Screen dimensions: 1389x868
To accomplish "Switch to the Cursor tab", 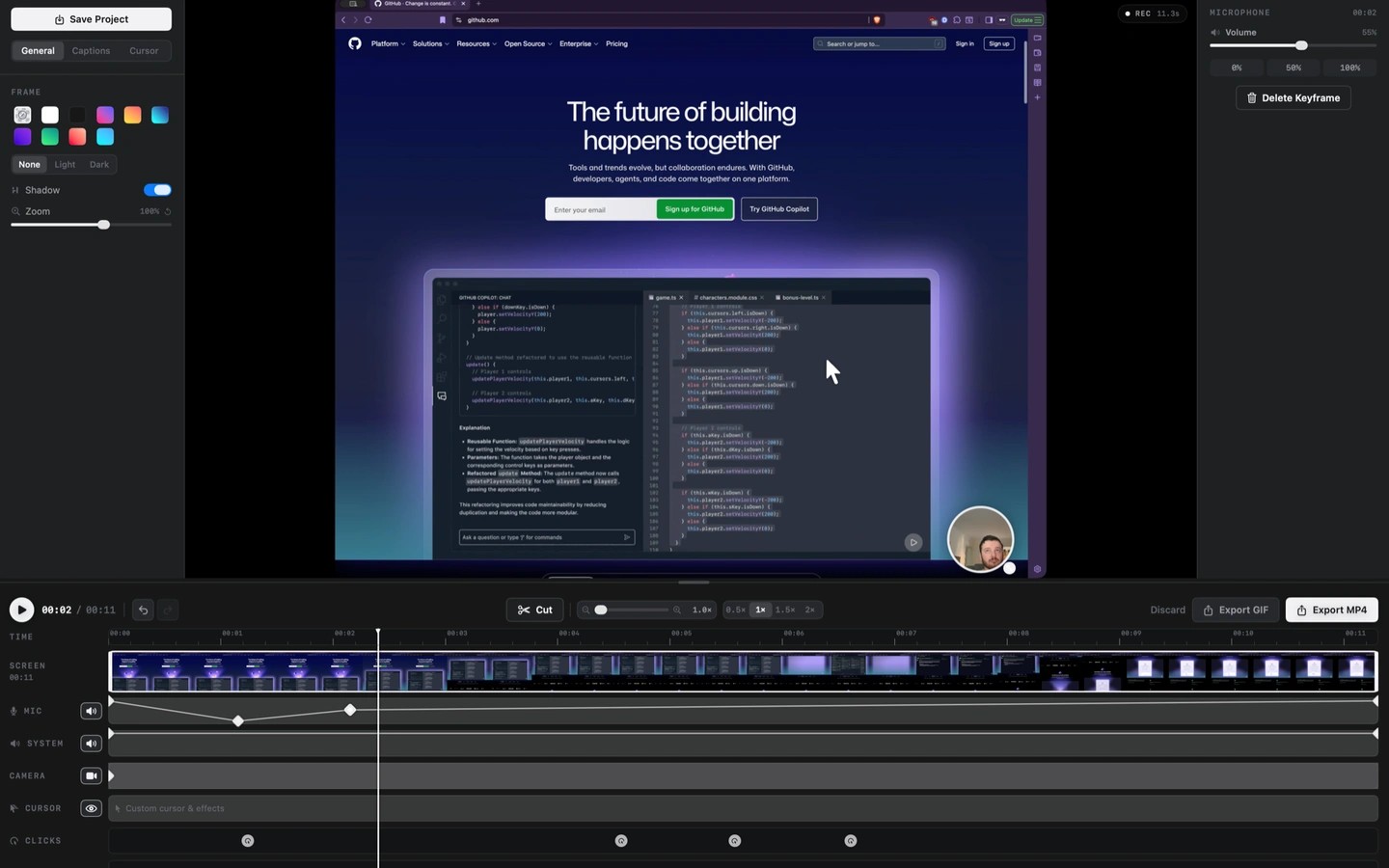I will (144, 50).
